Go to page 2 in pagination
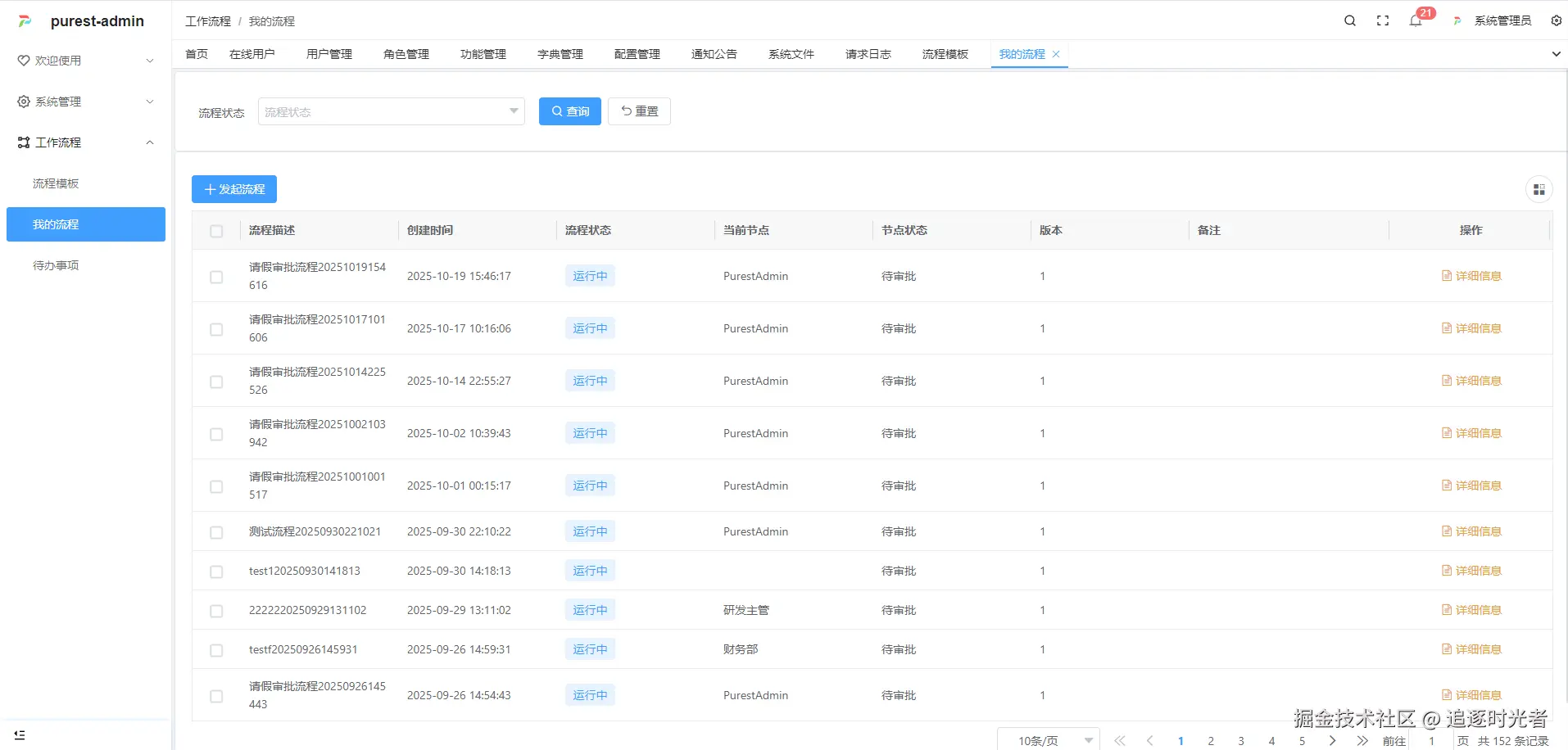The width and height of the screenshot is (1568, 750). [1211, 740]
